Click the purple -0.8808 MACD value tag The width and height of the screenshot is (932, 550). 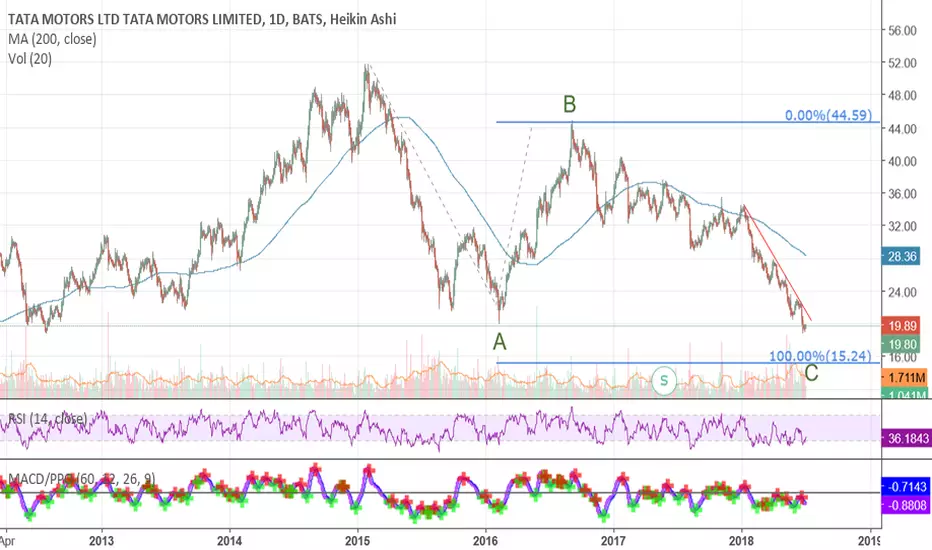click(905, 505)
